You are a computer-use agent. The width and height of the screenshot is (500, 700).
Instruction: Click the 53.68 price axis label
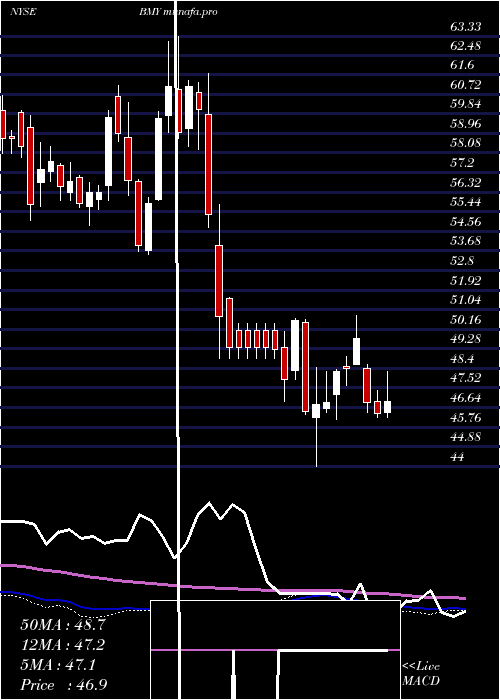(466, 241)
